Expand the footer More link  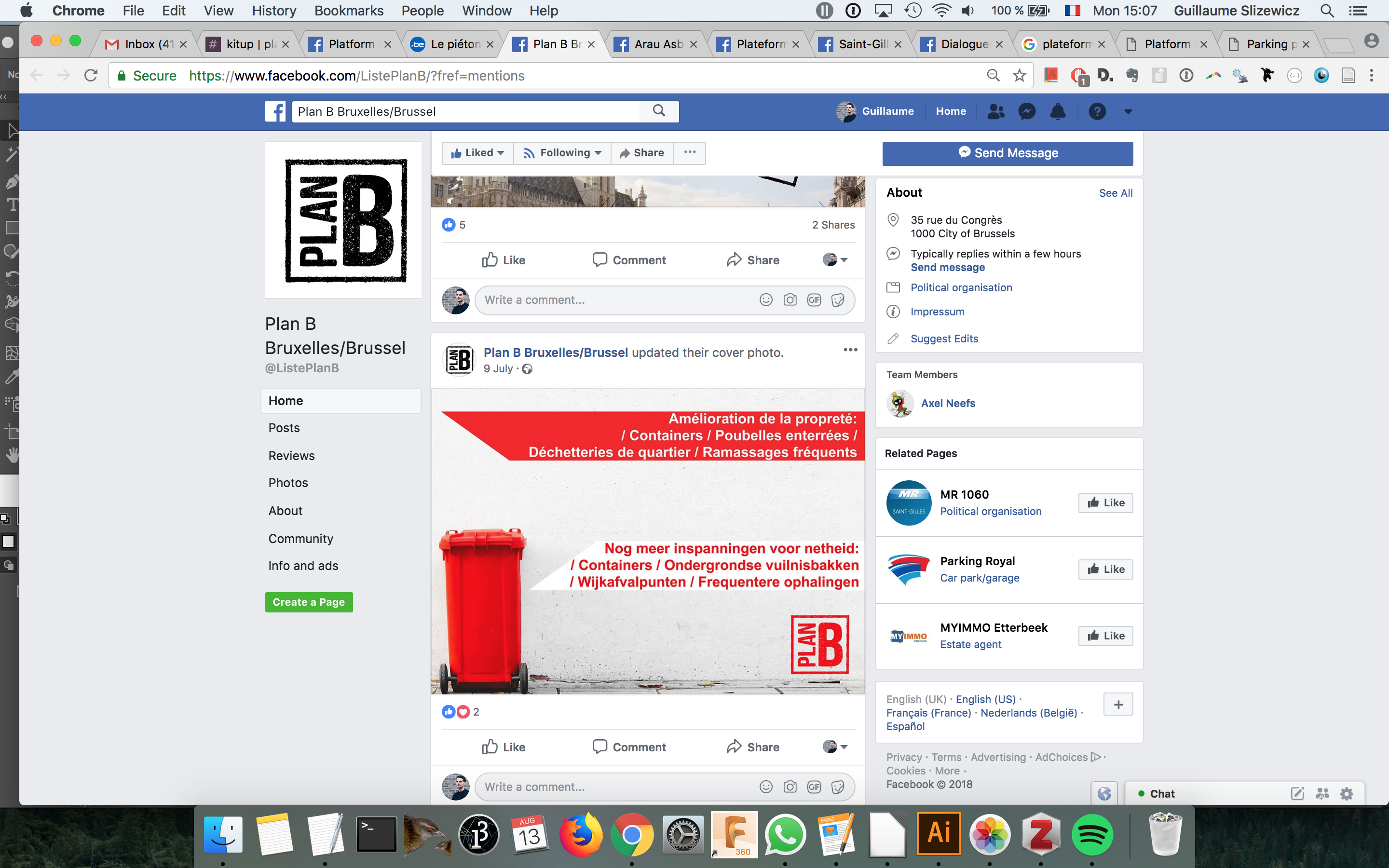pos(951,771)
